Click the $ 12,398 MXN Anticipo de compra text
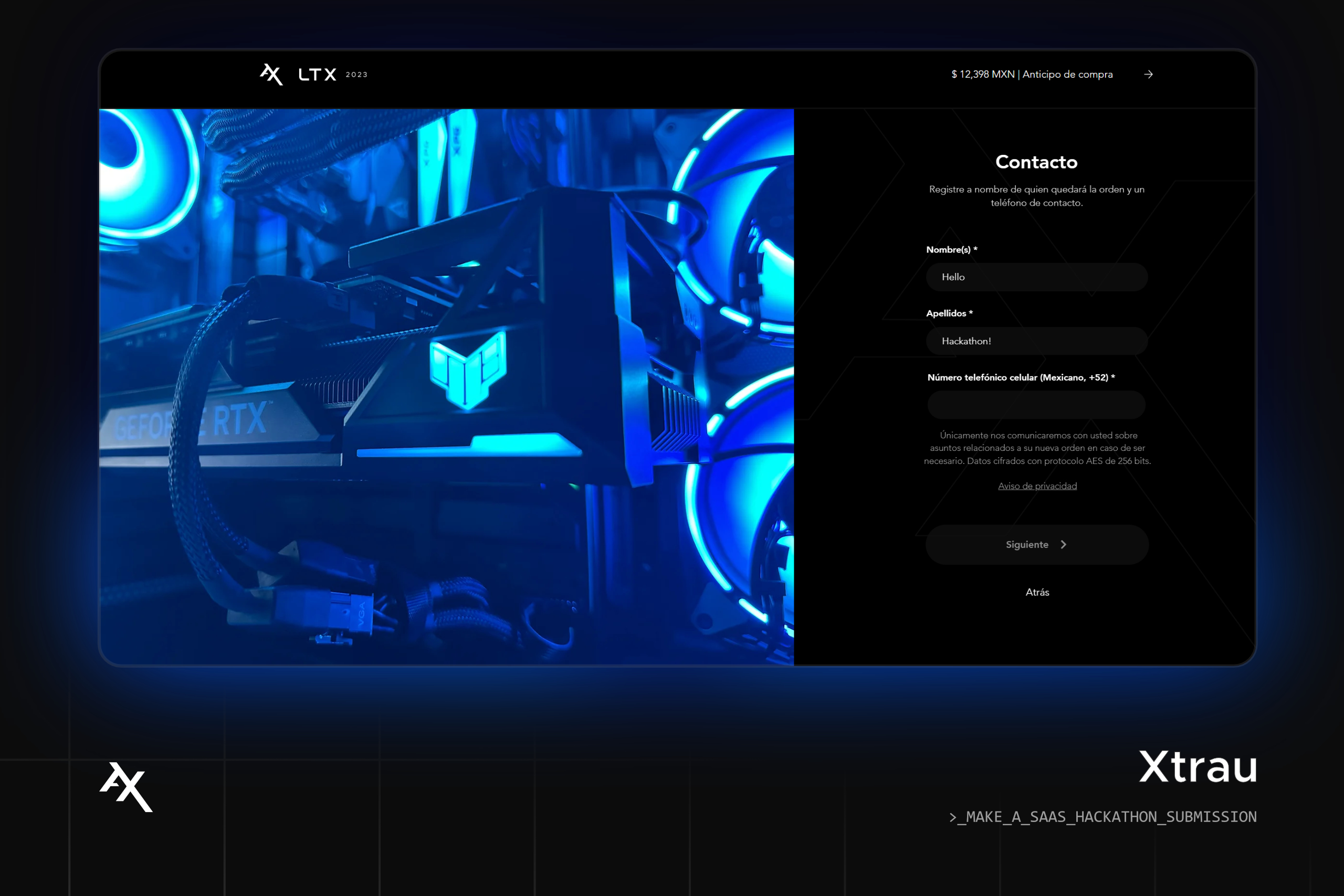Screen dimensions: 1344x896 click(x=1032, y=75)
